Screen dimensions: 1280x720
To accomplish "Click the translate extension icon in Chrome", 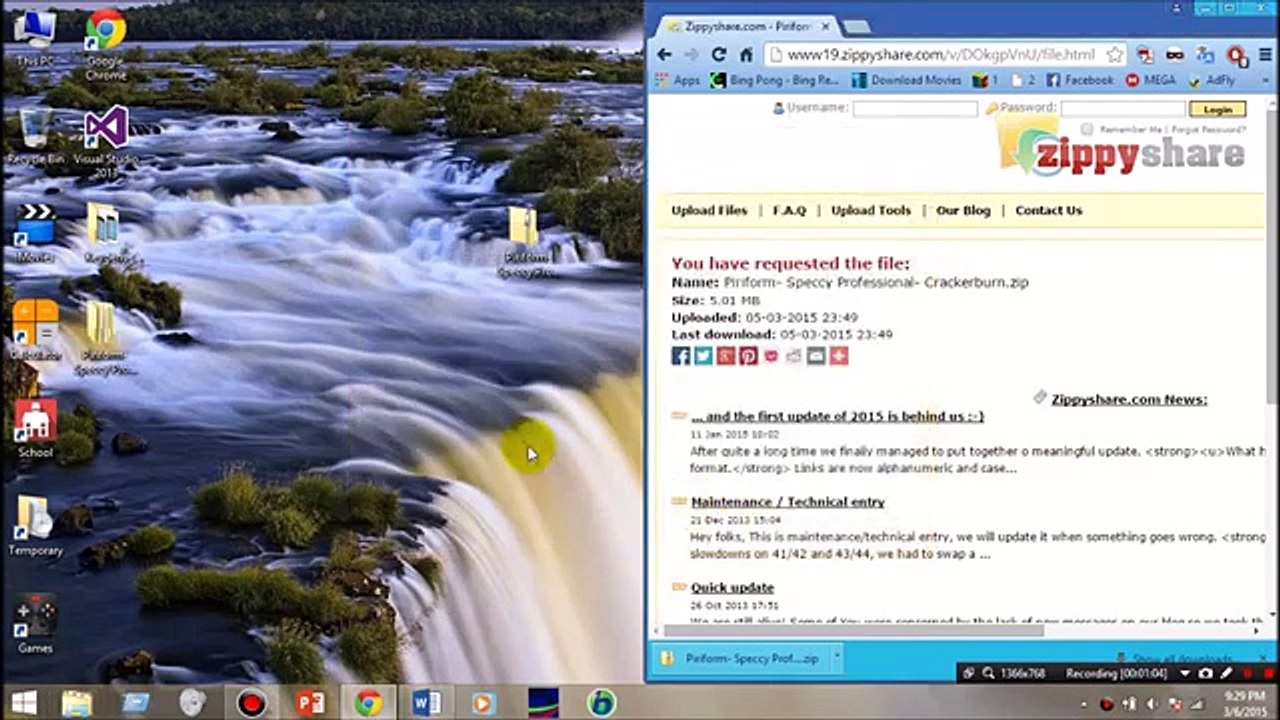I will click(1206, 55).
